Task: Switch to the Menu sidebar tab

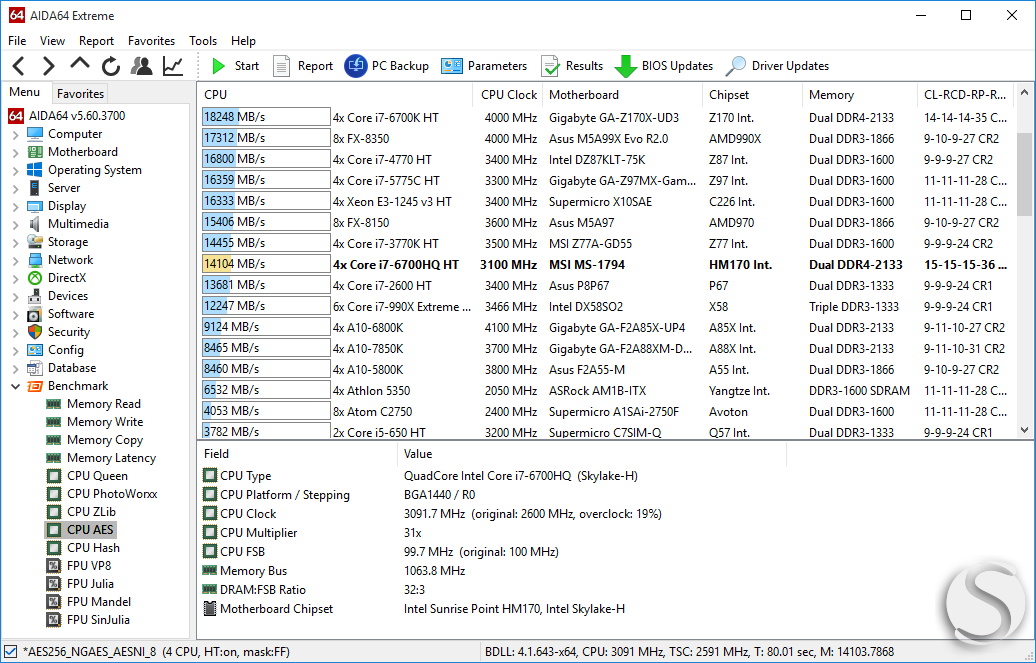Action: pos(25,93)
